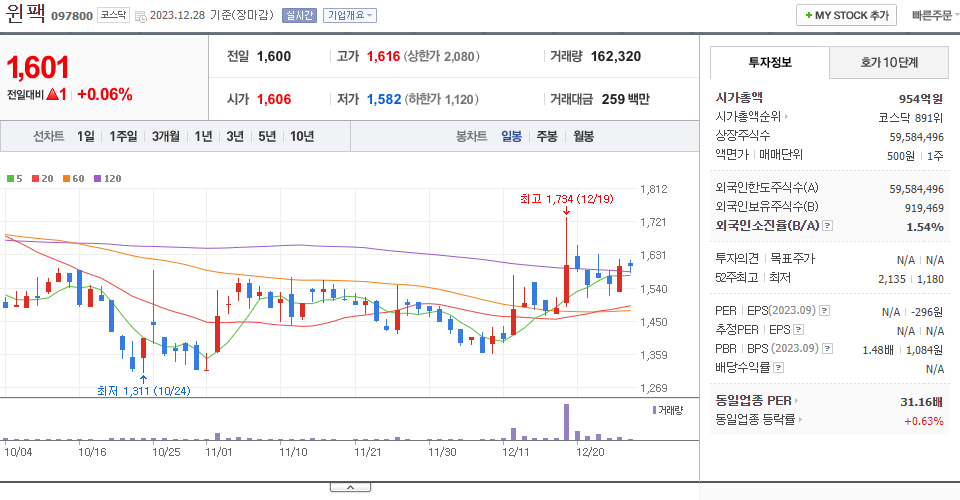The width and height of the screenshot is (960, 500).
Task: Click 시가총액 value 954억원
Action: coord(921,99)
